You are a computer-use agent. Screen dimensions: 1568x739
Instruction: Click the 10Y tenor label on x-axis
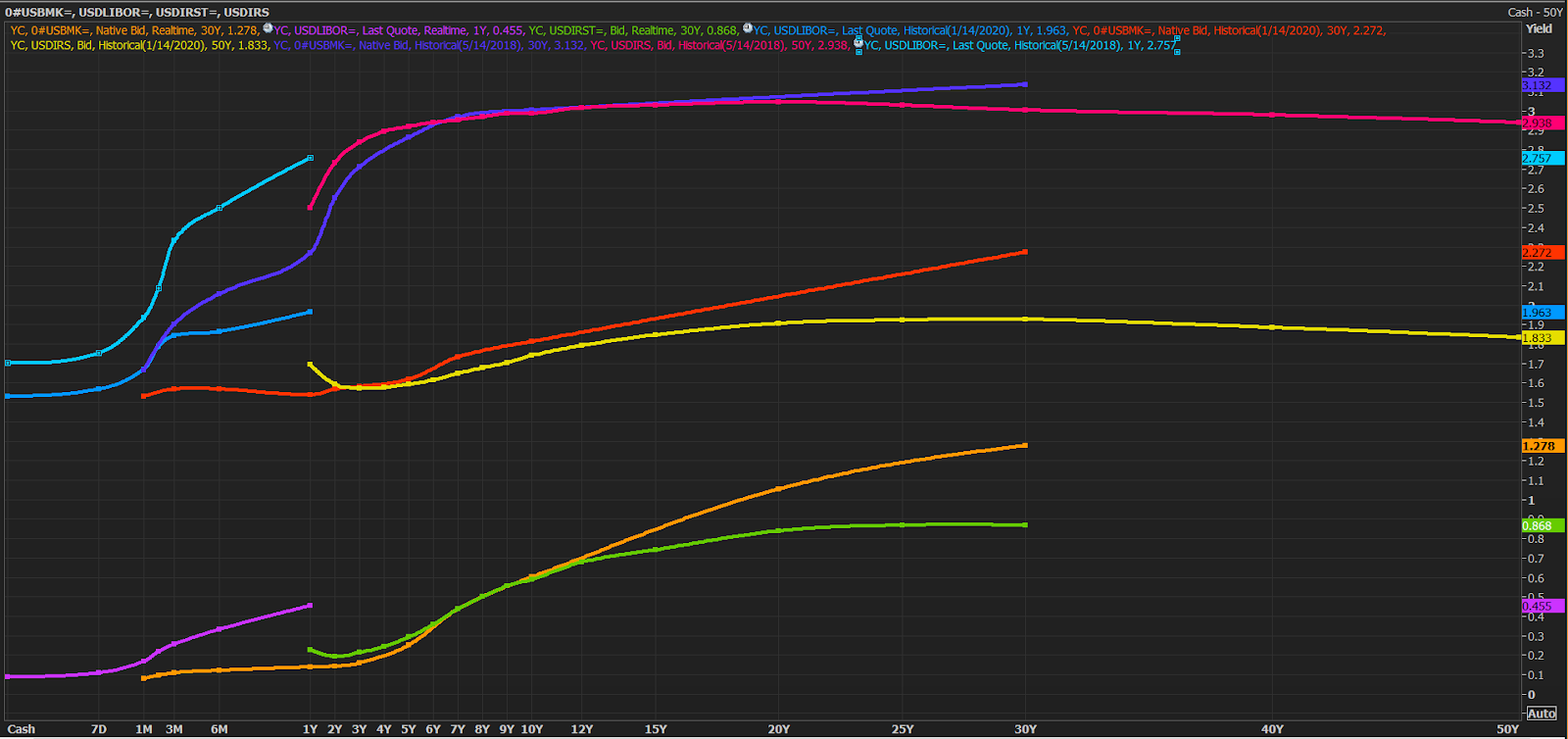click(x=531, y=729)
